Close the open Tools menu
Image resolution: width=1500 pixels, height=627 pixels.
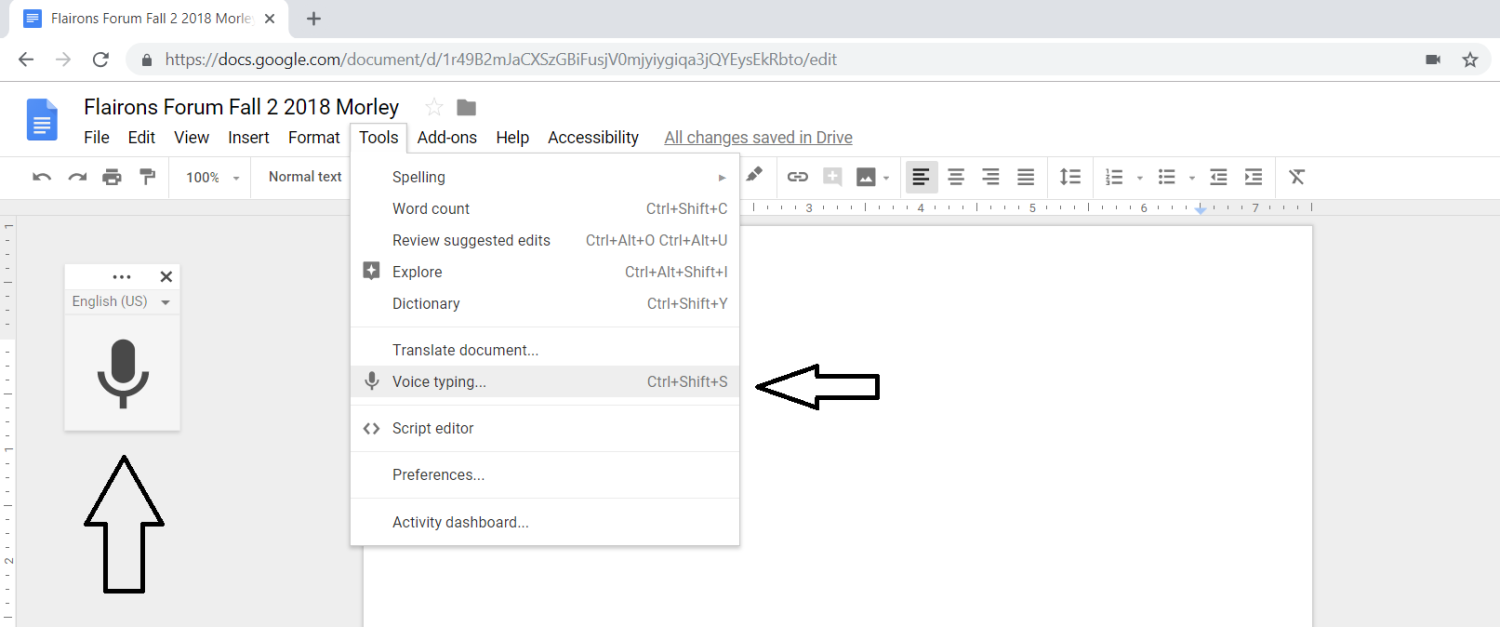click(x=379, y=137)
